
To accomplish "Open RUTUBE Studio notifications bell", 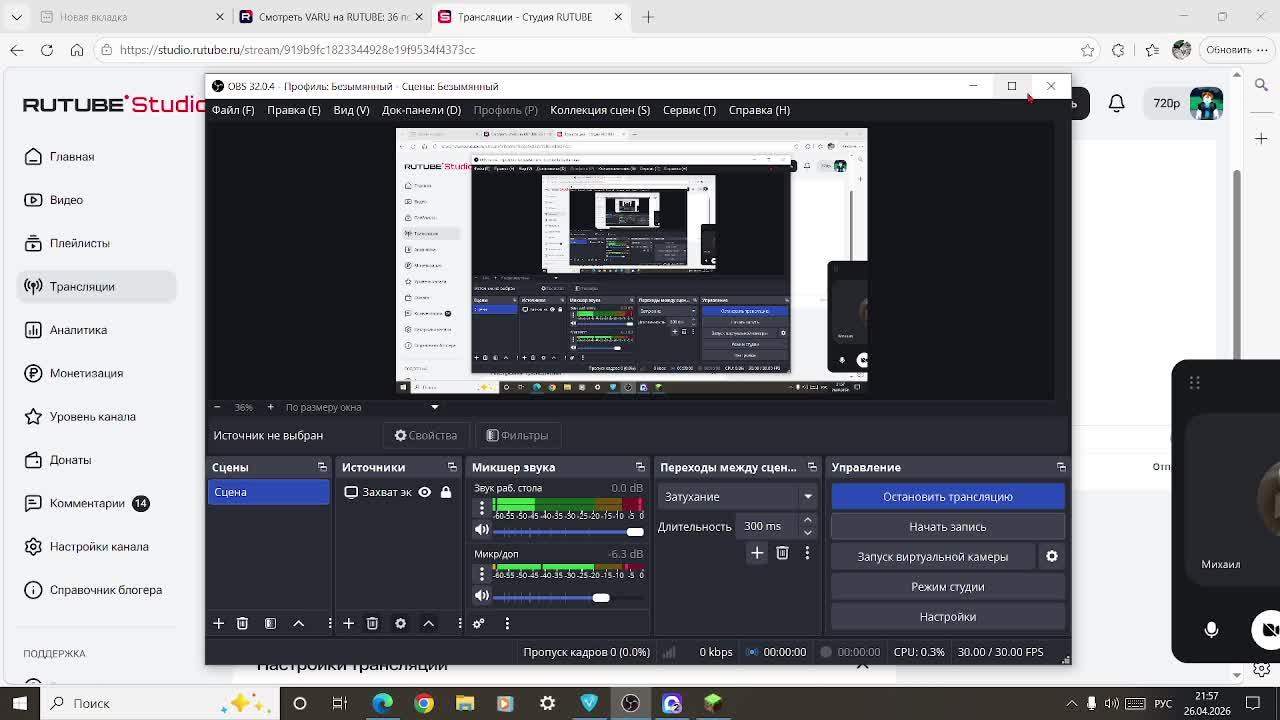I will [x=1117, y=103].
